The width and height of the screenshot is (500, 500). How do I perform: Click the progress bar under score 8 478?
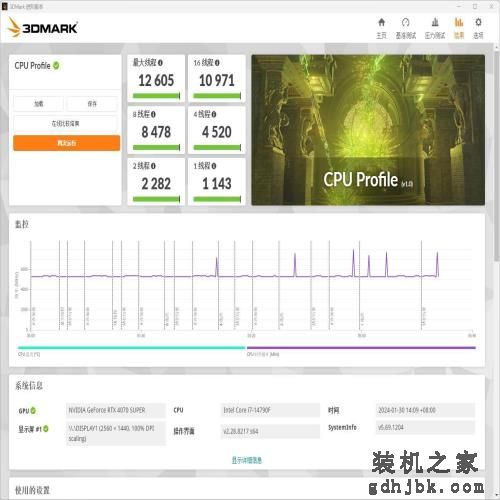point(156,147)
